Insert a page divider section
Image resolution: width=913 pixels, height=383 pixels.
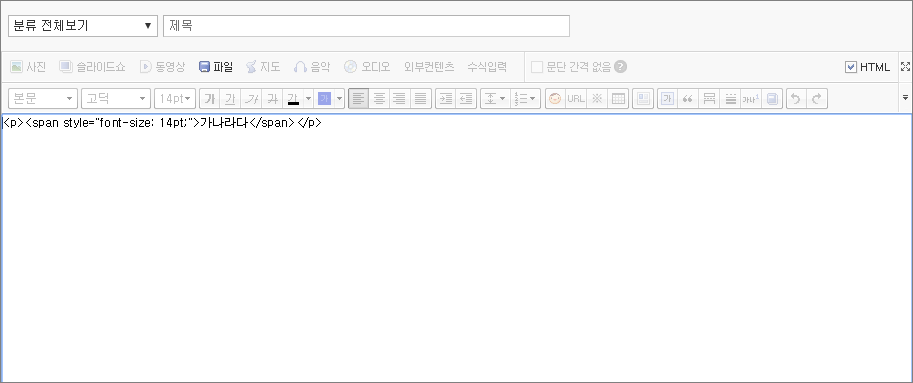(x=709, y=99)
